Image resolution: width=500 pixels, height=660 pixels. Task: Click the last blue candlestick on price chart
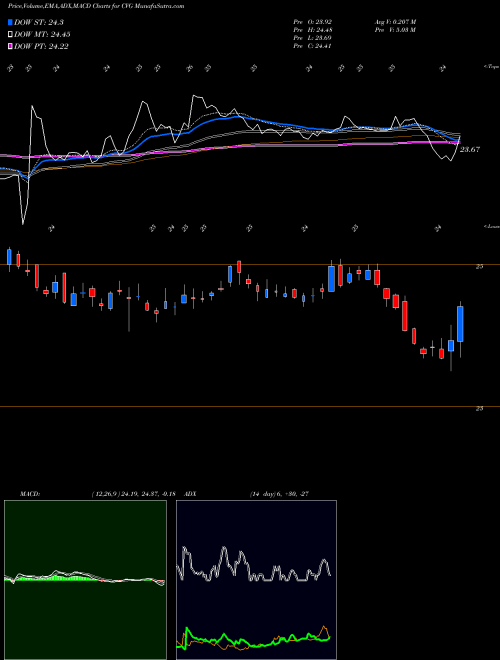[x=460, y=324]
